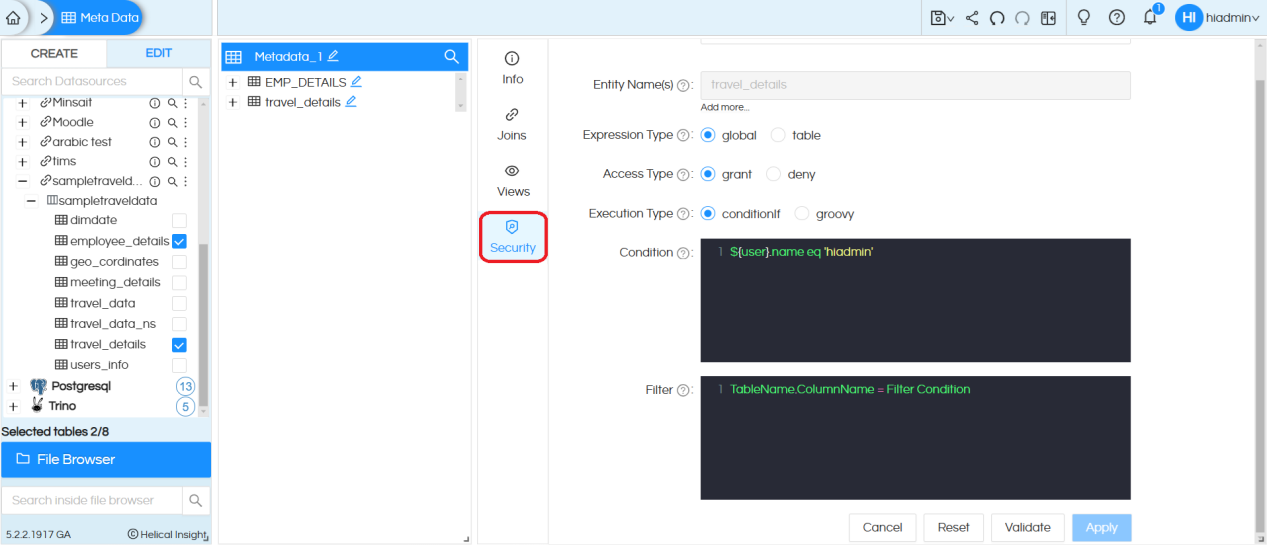This screenshot has height=546, width=1267.
Task: Select the groovy execution type radio
Action: (x=801, y=214)
